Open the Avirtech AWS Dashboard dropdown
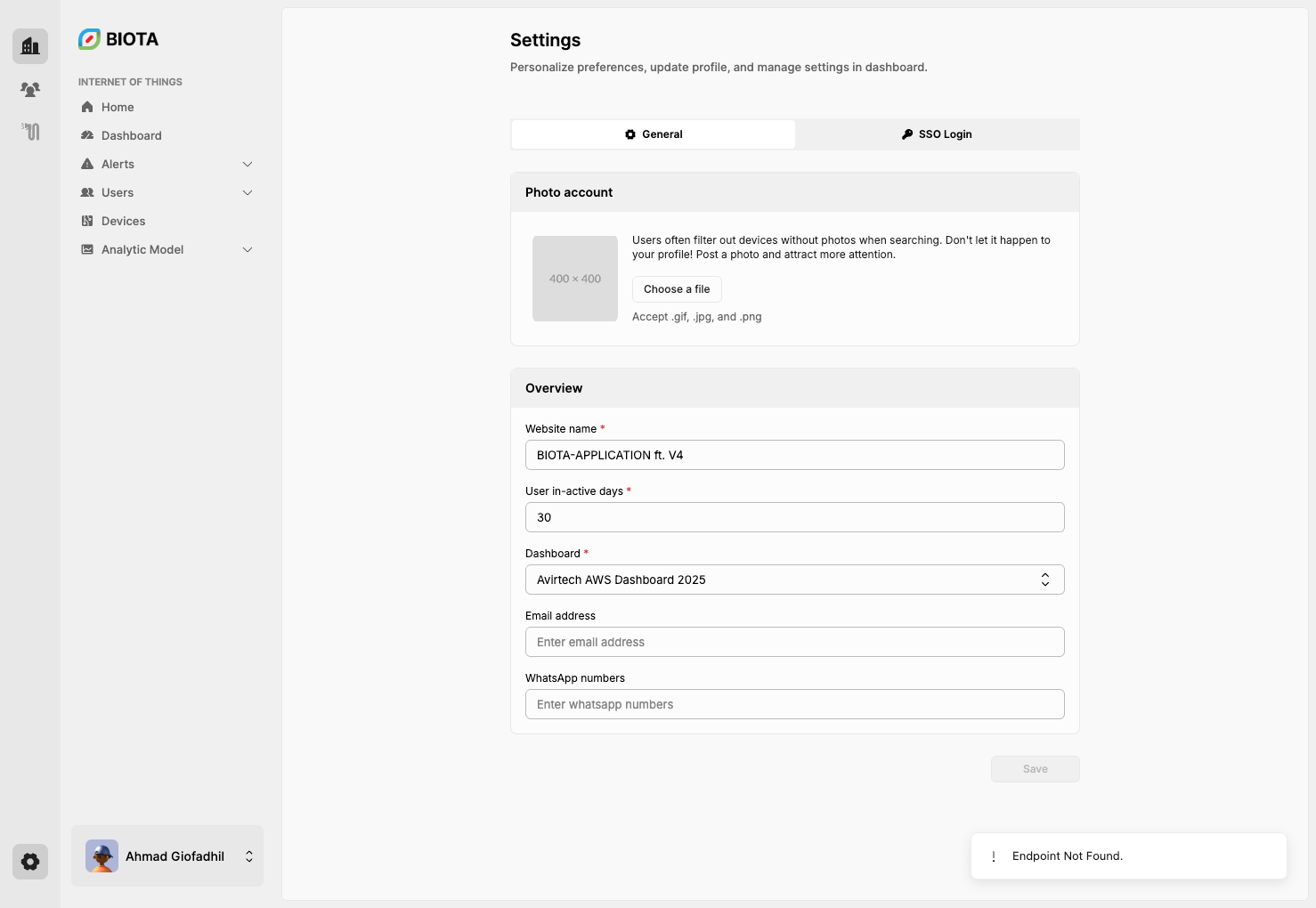 [794, 580]
